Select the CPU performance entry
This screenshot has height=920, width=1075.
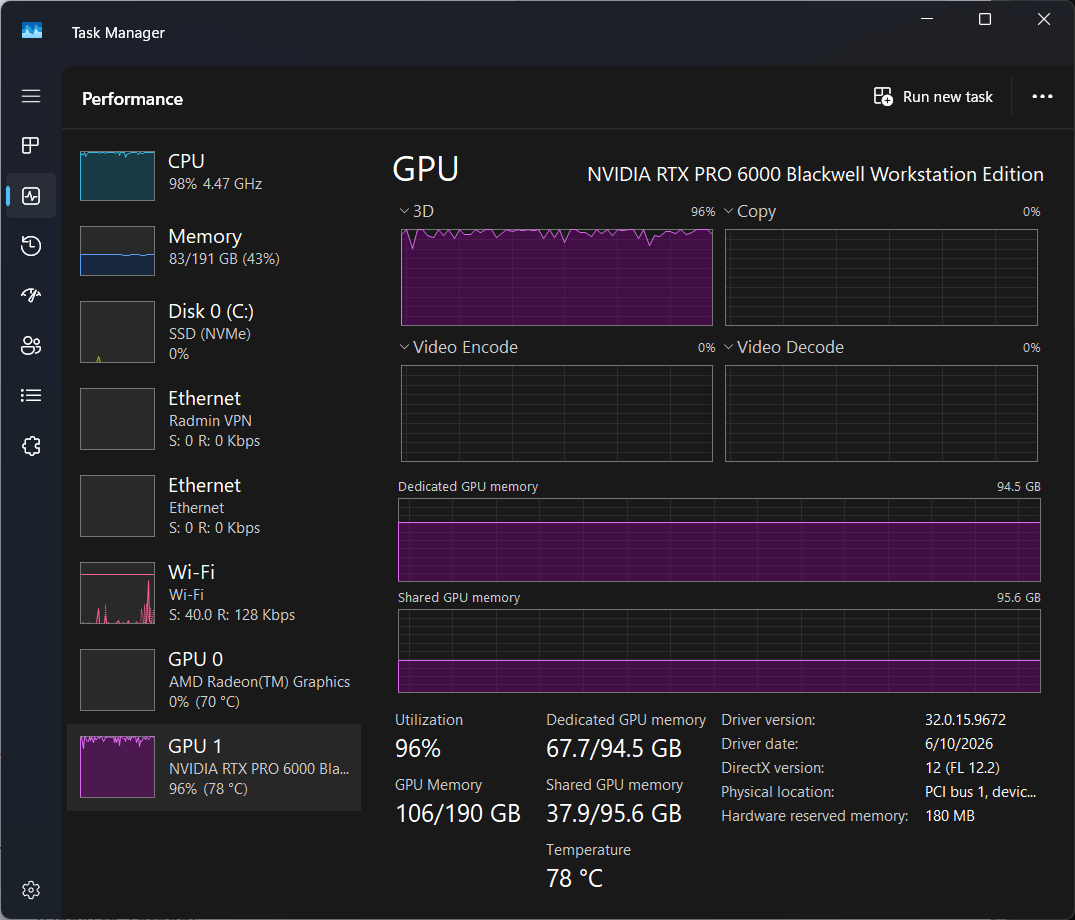pos(214,175)
